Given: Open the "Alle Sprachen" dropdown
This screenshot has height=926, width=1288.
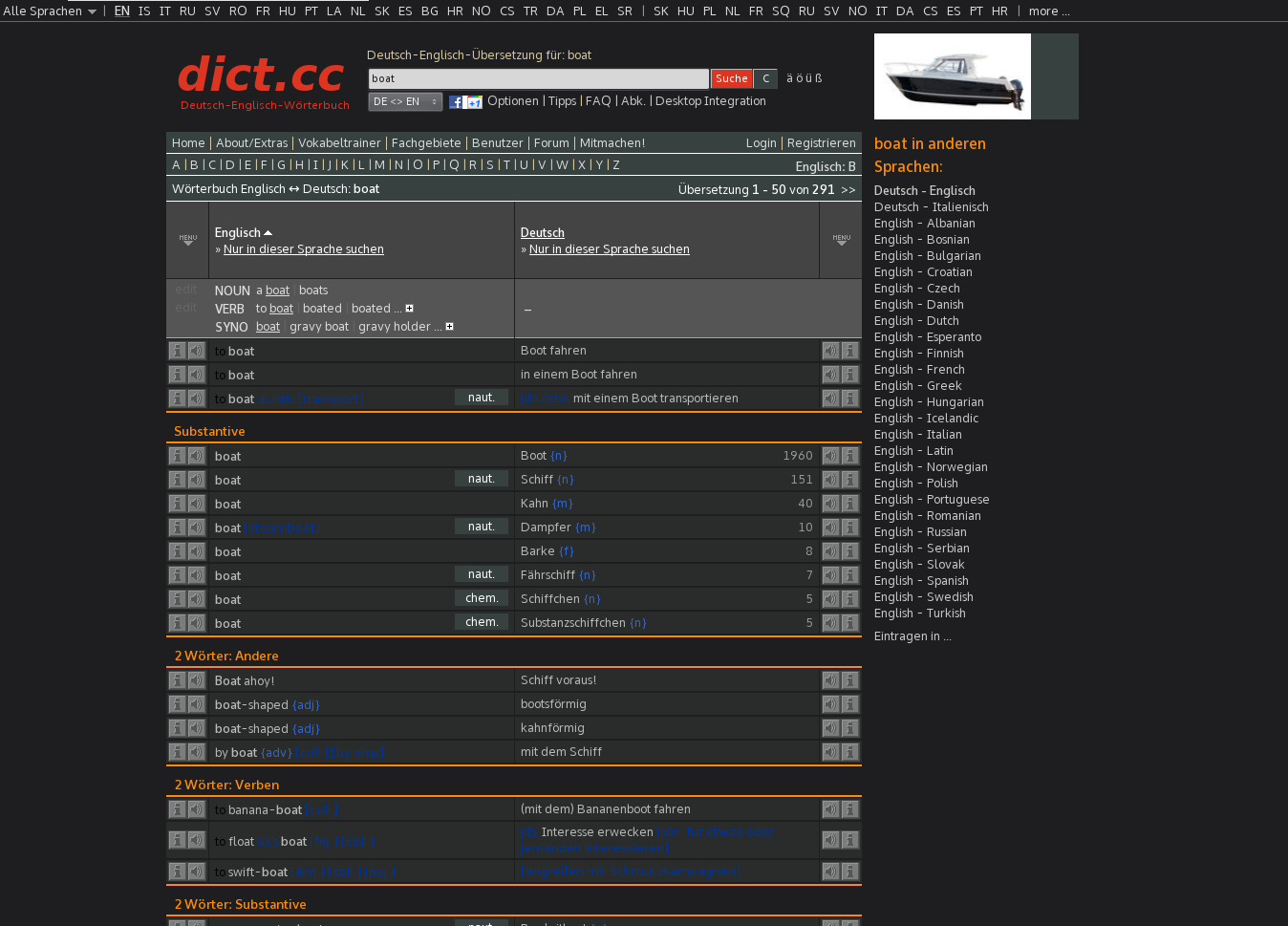Looking at the screenshot, I should [48, 11].
